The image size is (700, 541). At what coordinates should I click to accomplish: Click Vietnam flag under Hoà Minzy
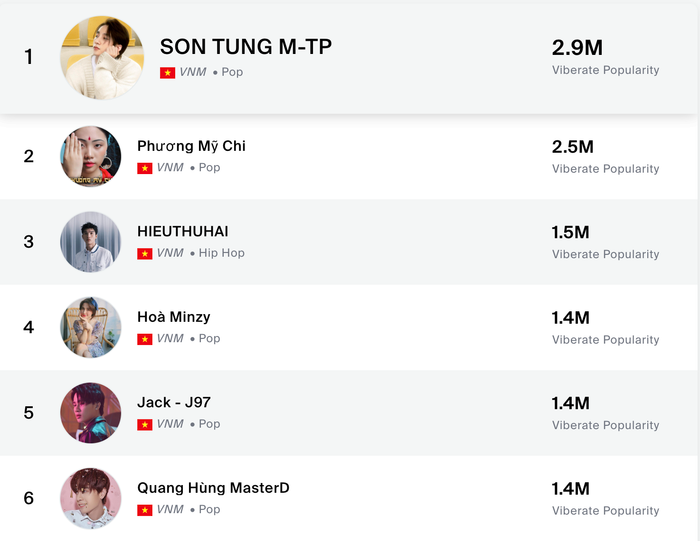145,339
